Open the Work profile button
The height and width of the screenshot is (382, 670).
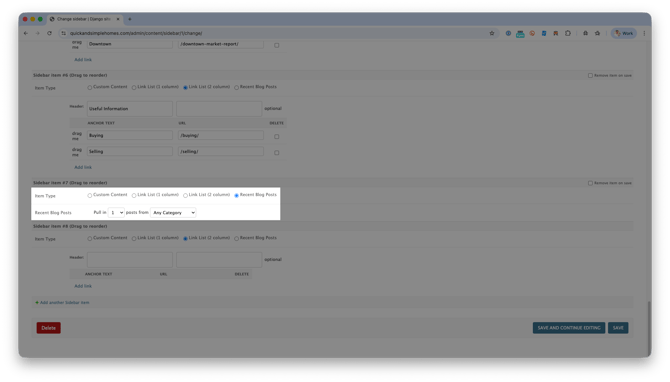point(624,33)
